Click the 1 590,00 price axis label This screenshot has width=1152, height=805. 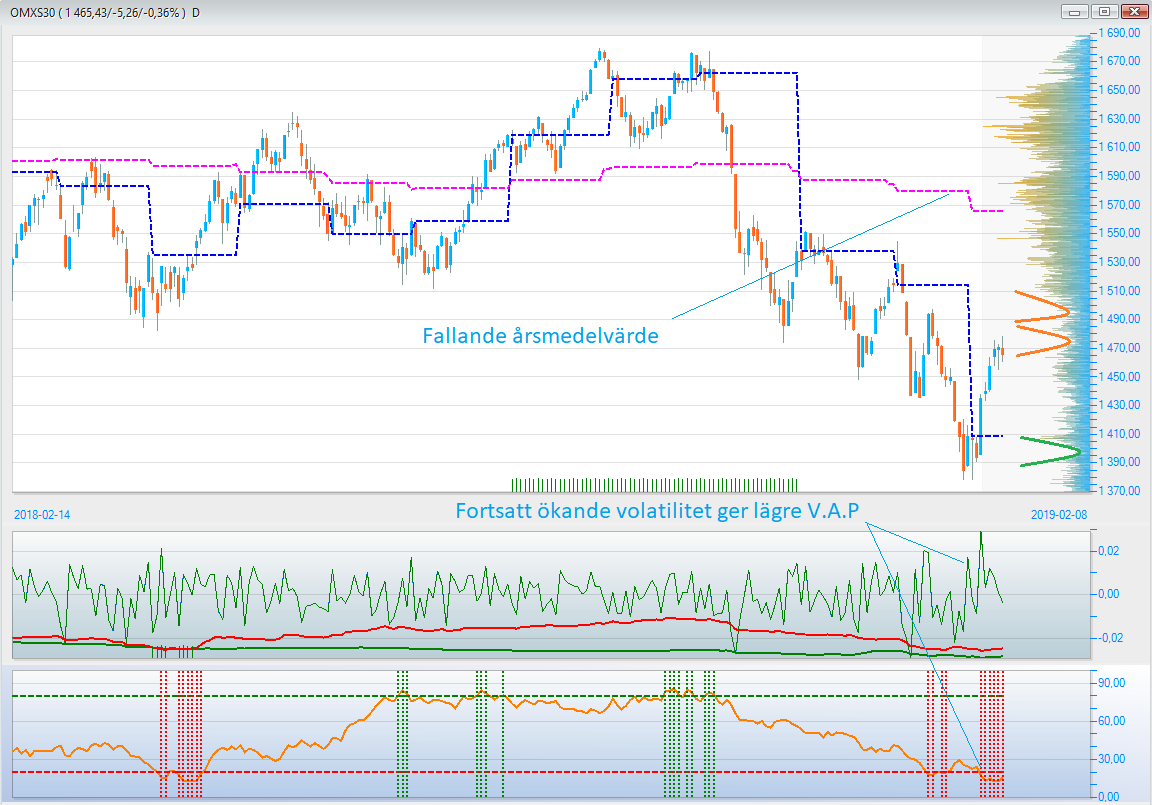(x=1120, y=176)
